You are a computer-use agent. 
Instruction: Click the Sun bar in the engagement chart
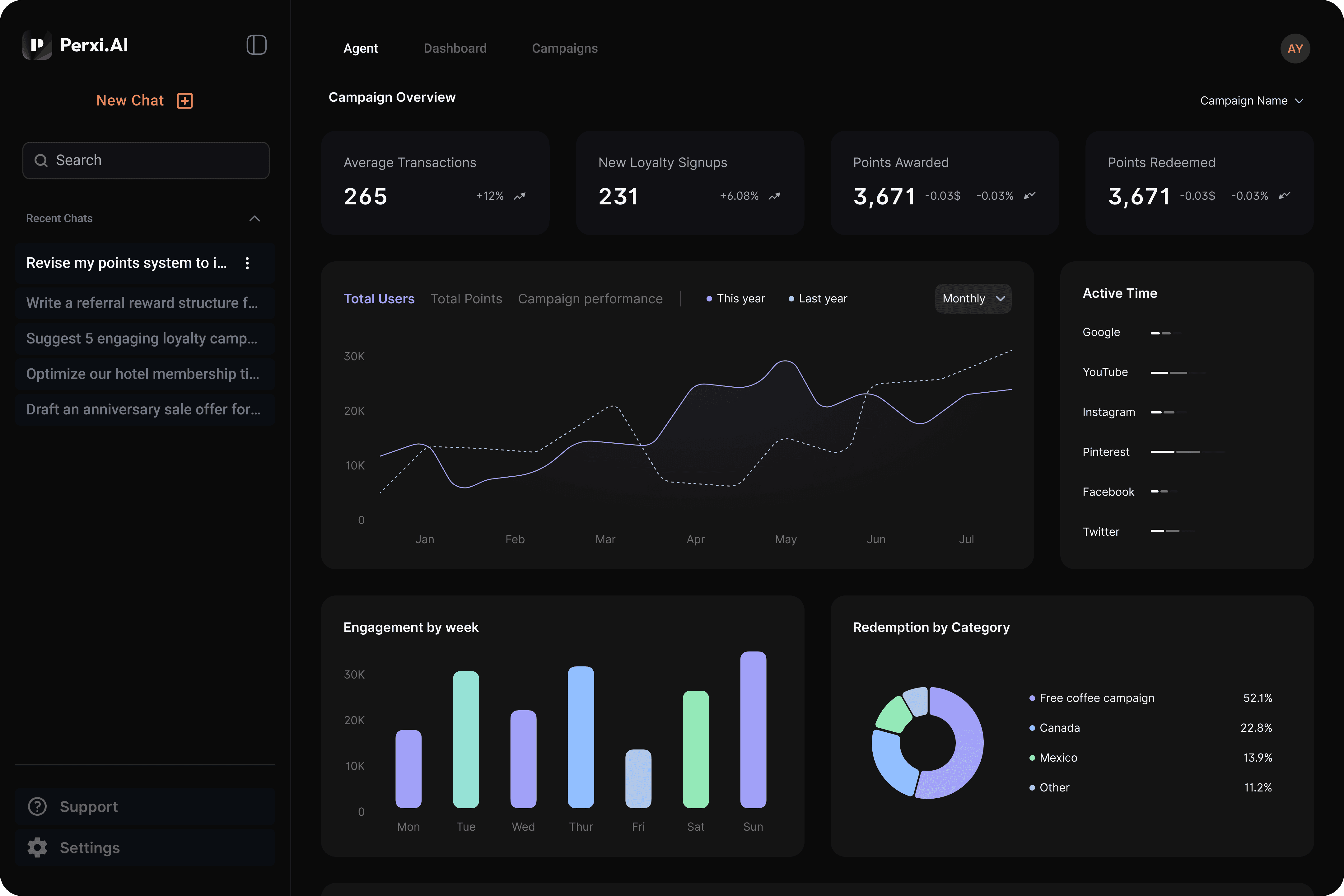click(753, 729)
